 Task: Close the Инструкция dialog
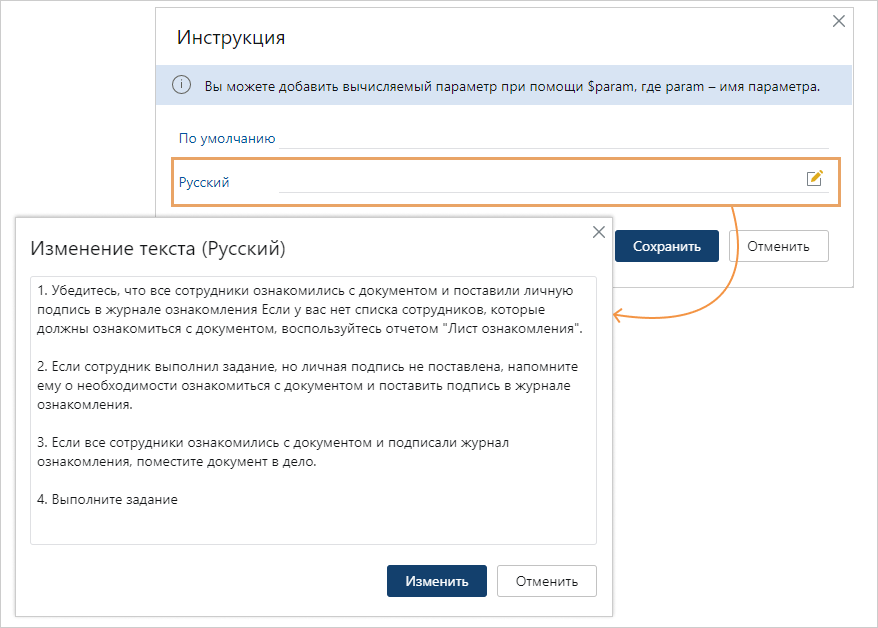(838, 21)
